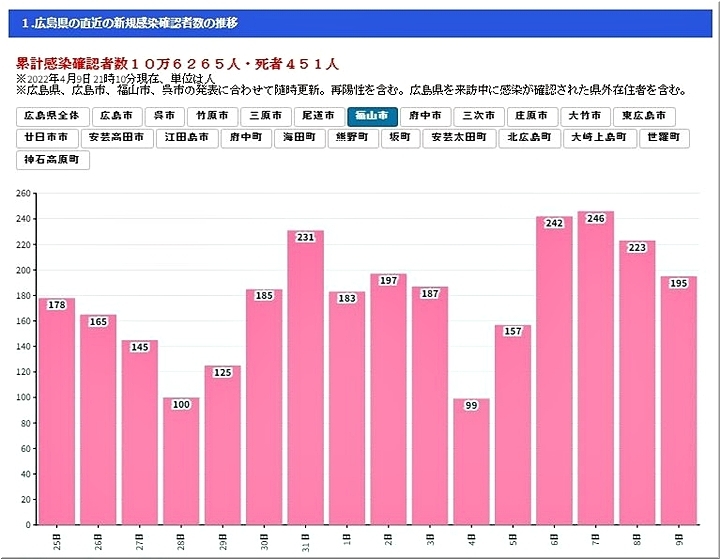Click the 三原市 button

[267, 116]
